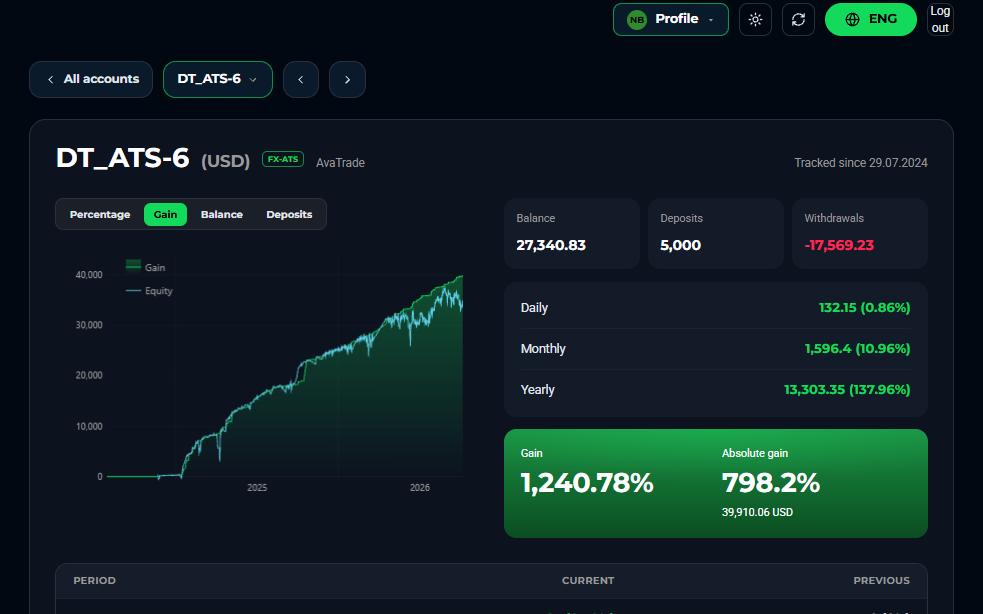Click back chevron in All accounts
The image size is (983, 614).
(x=51, y=80)
